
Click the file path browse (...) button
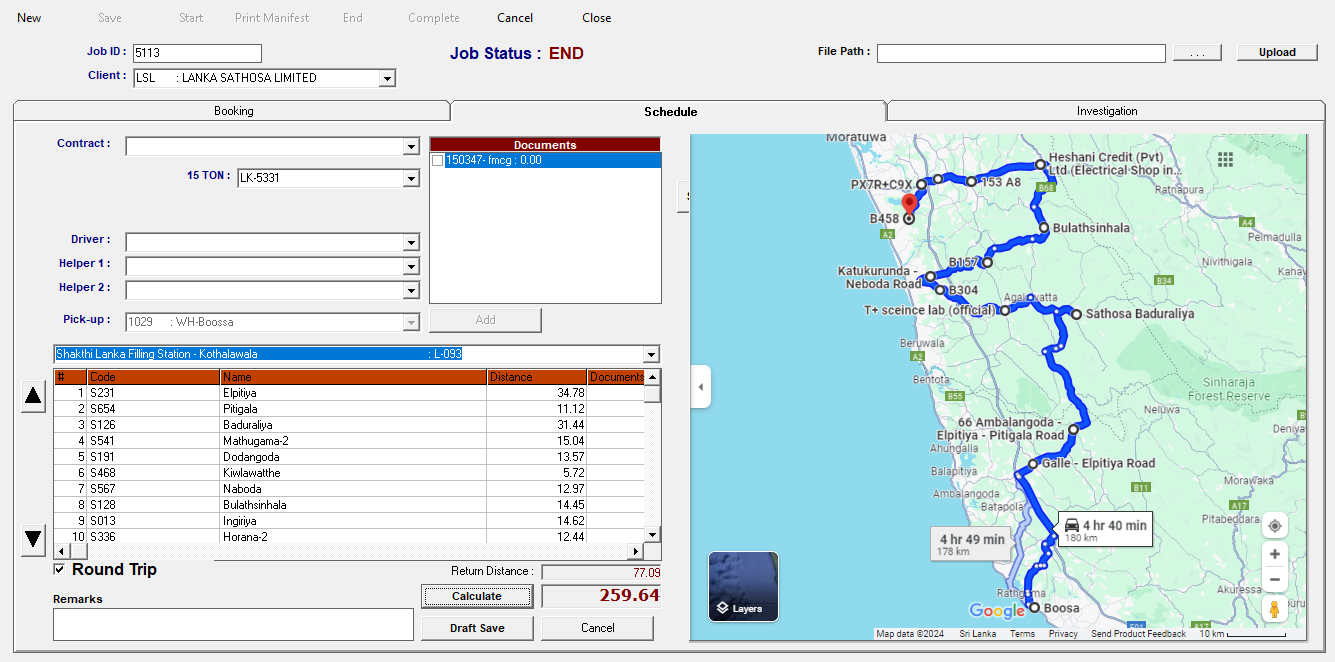(x=1197, y=52)
